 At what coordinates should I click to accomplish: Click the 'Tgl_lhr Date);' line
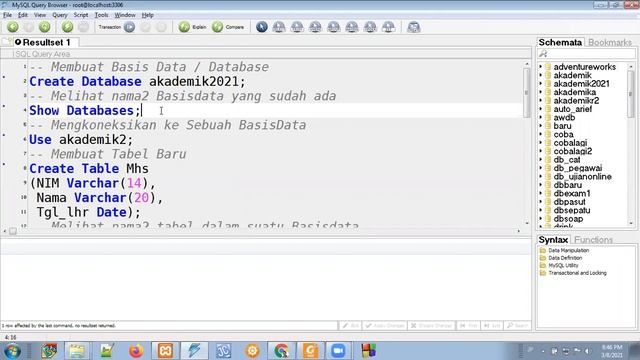[x=88, y=212]
